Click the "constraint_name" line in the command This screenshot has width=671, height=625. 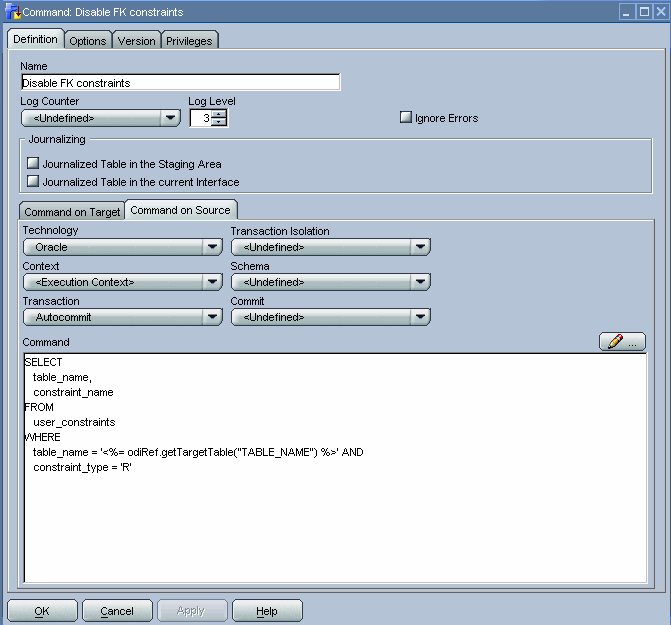(73, 392)
